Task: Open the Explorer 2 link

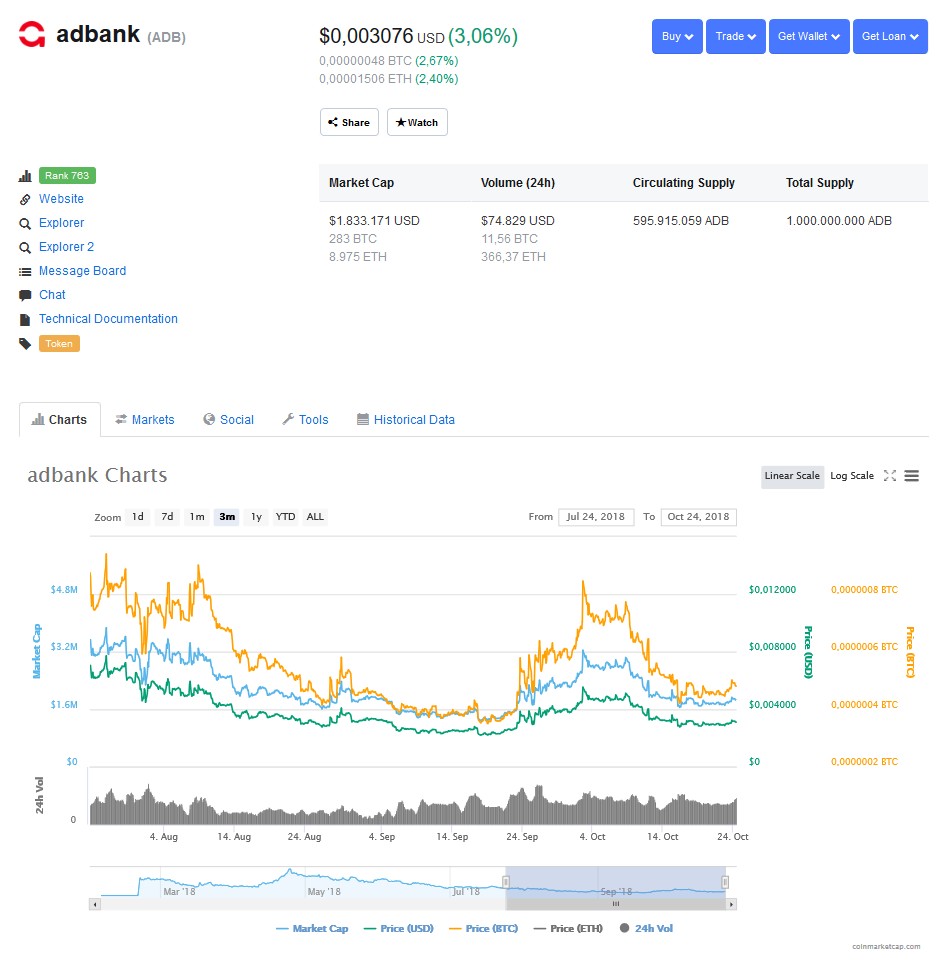Action: coord(66,247)
